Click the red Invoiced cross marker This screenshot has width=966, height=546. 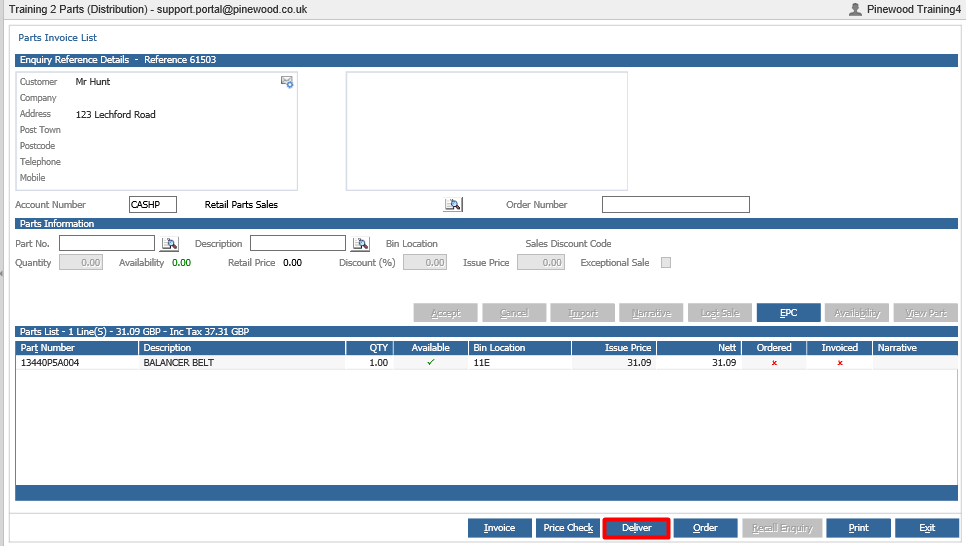[840, 363]
